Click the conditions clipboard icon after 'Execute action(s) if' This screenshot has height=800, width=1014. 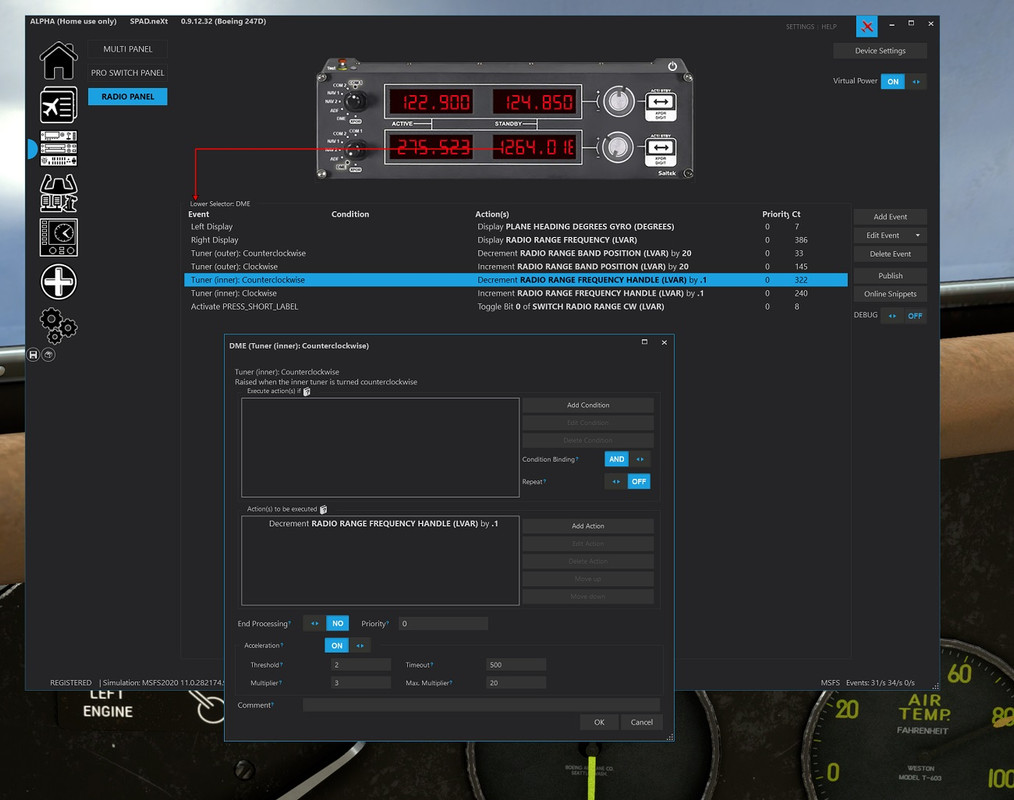[x=307, y=391]
